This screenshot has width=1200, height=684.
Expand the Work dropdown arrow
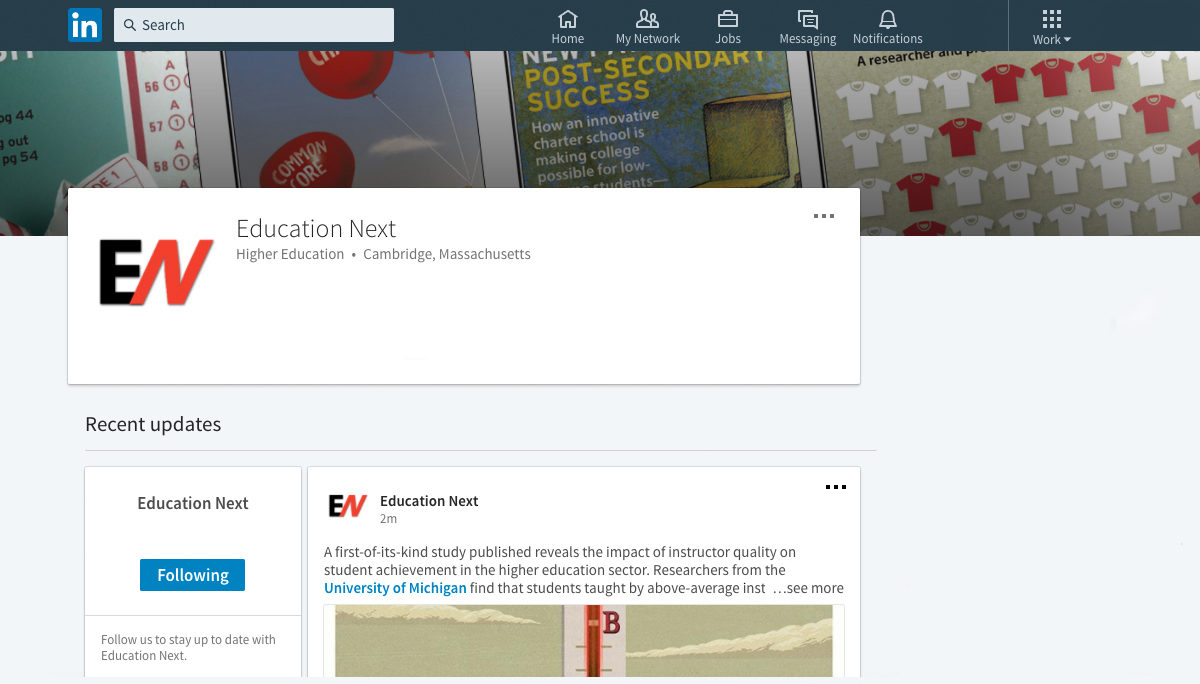[1067, 40]
